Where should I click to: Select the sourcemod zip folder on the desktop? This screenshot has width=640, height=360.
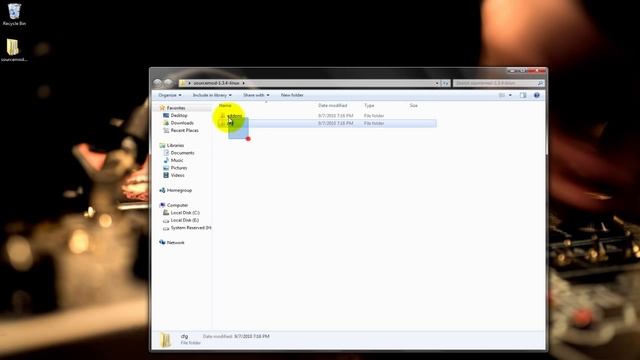coord(13,50)
